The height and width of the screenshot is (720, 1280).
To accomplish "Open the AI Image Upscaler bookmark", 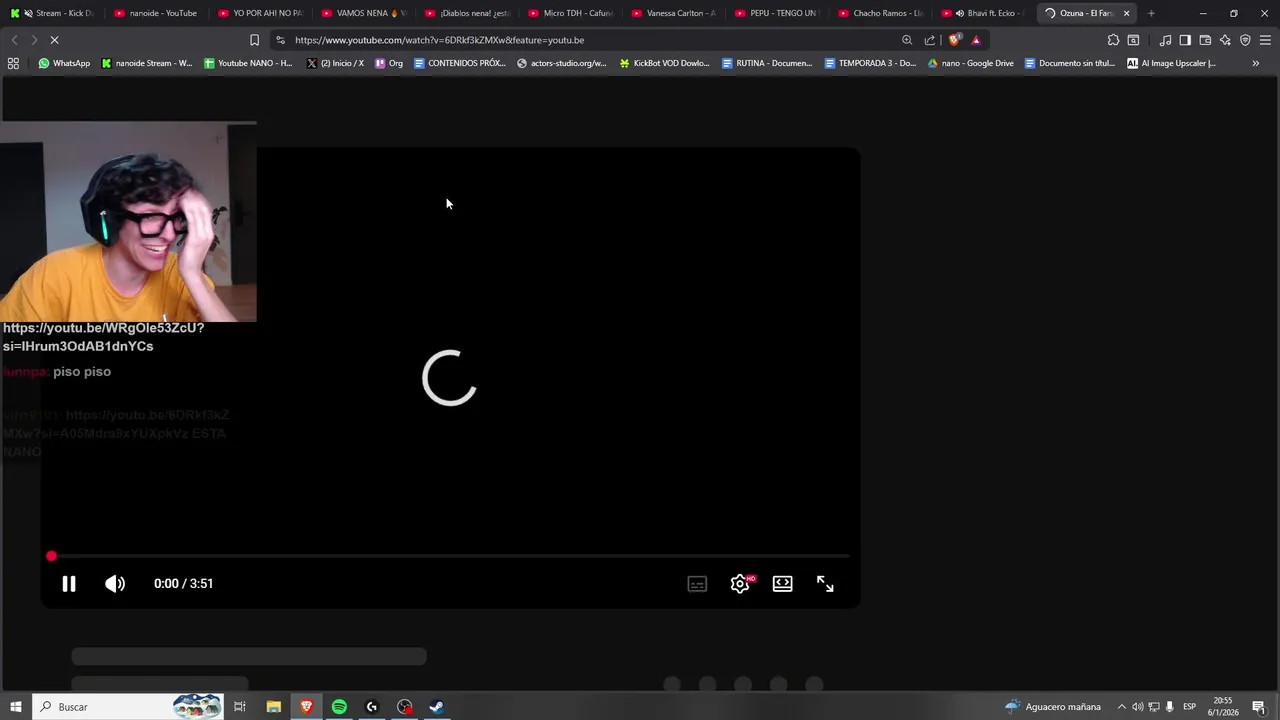I will click(x=1171, y=63).
